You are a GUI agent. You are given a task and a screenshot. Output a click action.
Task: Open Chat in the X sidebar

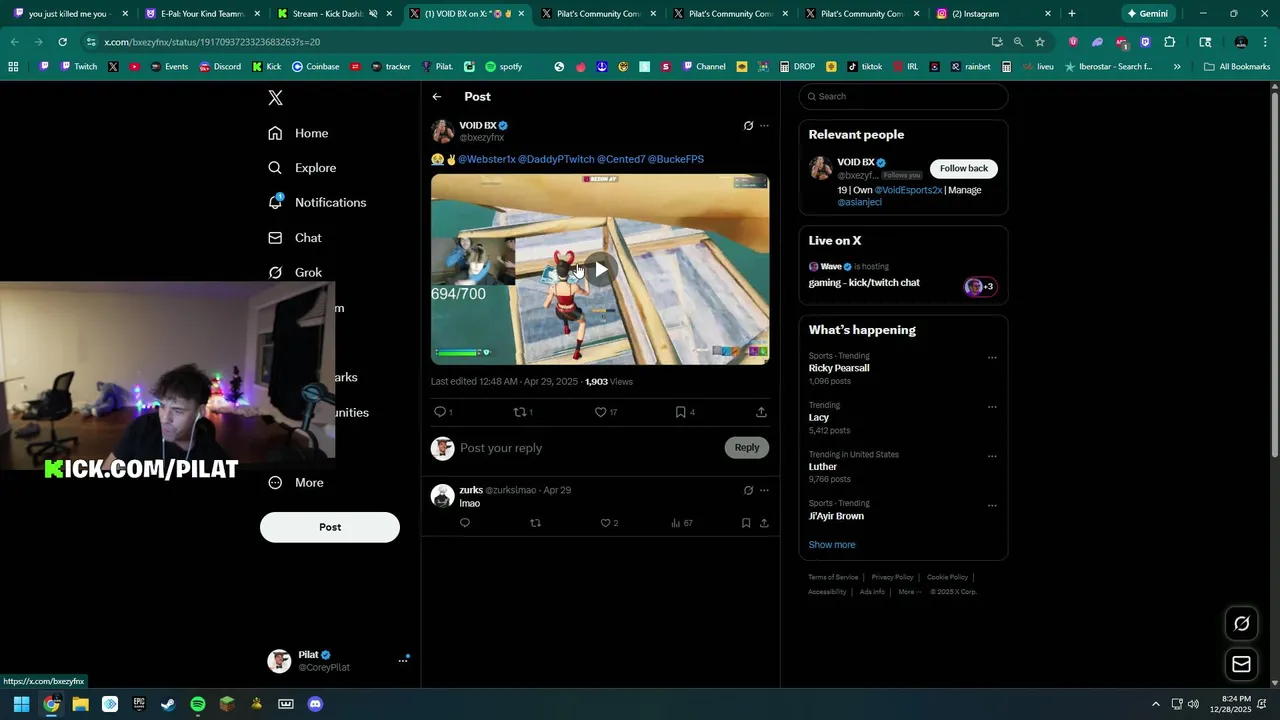pos(295,238)
